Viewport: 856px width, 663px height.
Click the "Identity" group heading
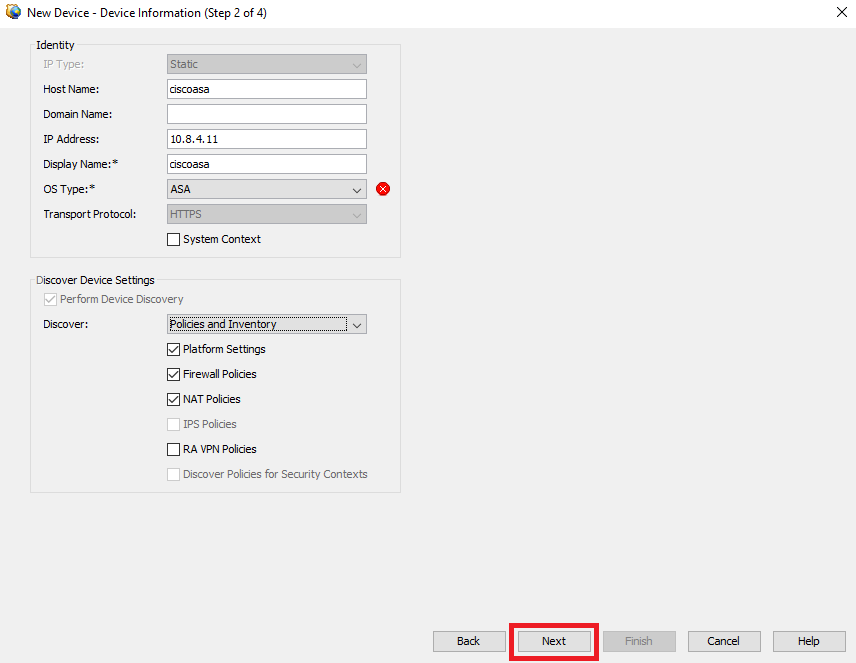coord(55,45)
